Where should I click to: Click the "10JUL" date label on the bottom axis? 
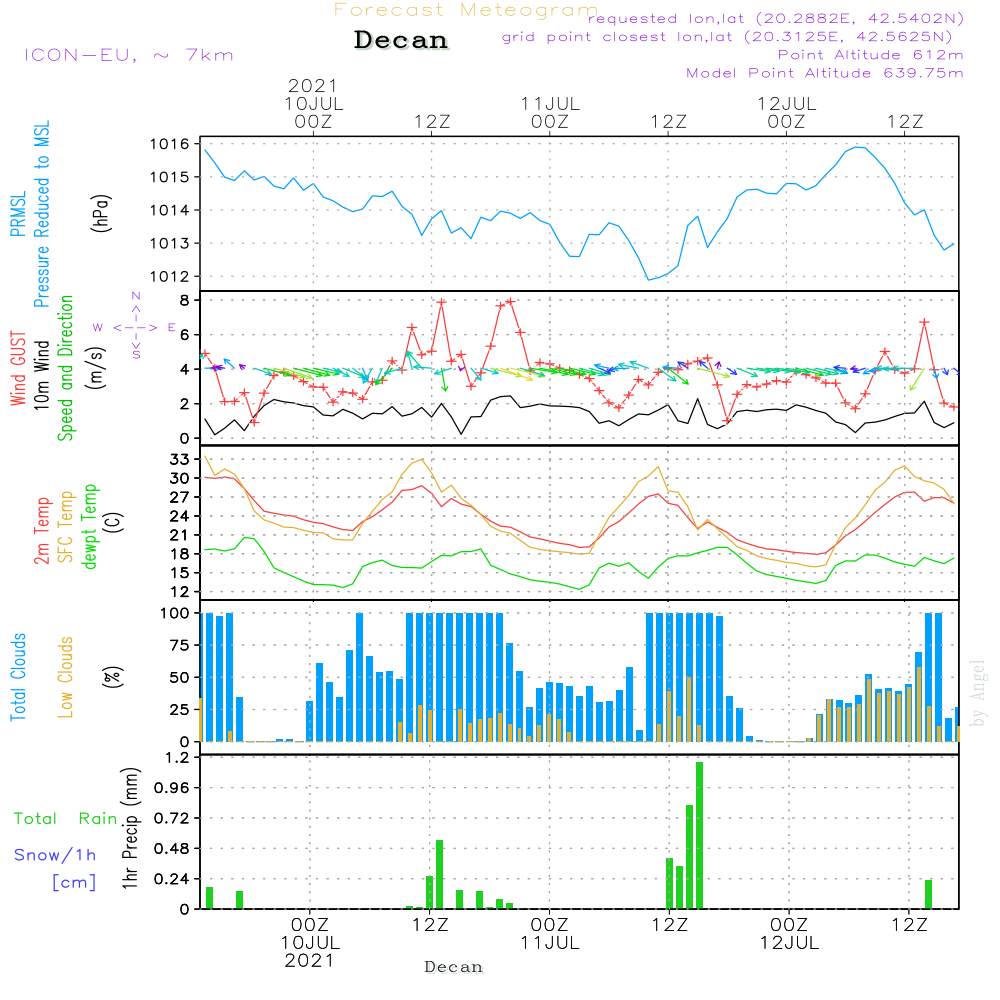pyautogui.click(x=310, y=943)
